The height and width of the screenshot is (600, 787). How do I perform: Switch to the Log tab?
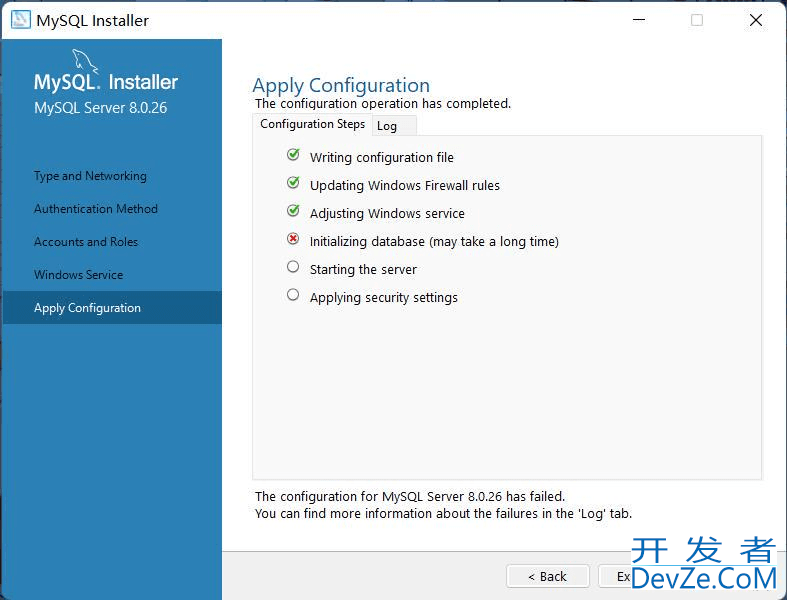394,126
